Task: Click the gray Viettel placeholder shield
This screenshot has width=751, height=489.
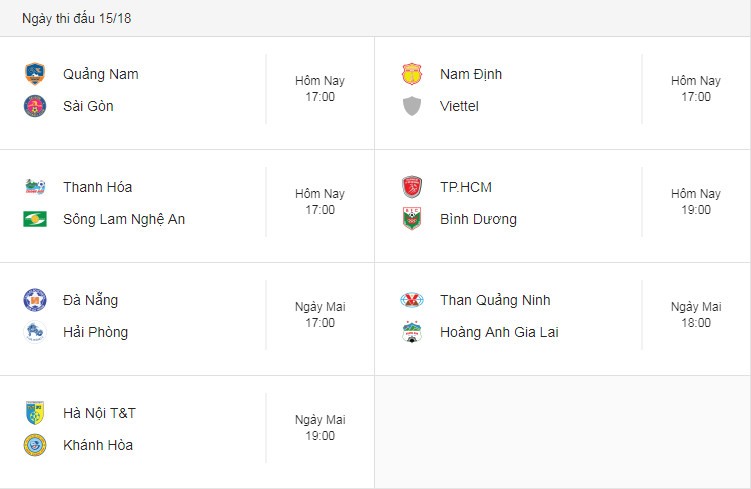Action: pos(412,106)
